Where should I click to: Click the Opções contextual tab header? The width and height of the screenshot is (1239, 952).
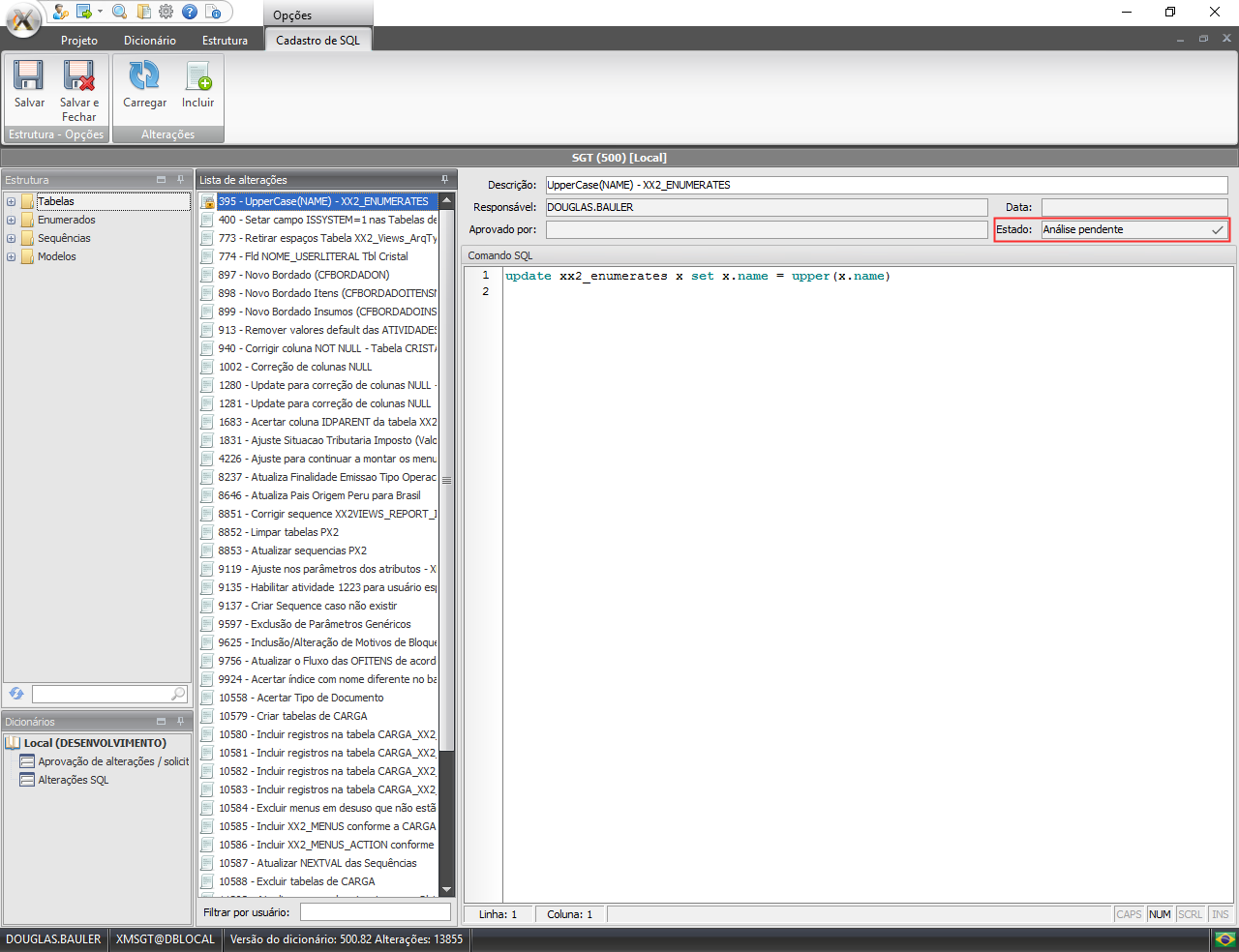[x=317, y=15]
